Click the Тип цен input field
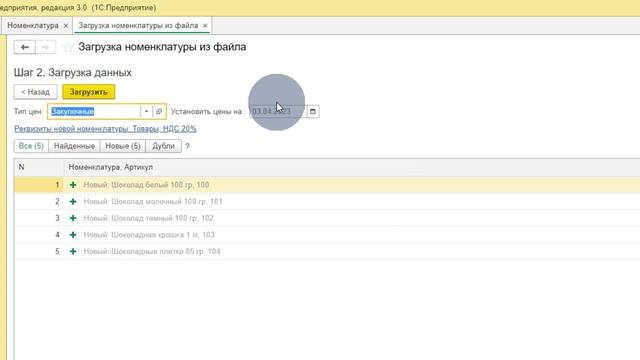The width and height of the screenshot is (640, 360). [x=94, y=111]
